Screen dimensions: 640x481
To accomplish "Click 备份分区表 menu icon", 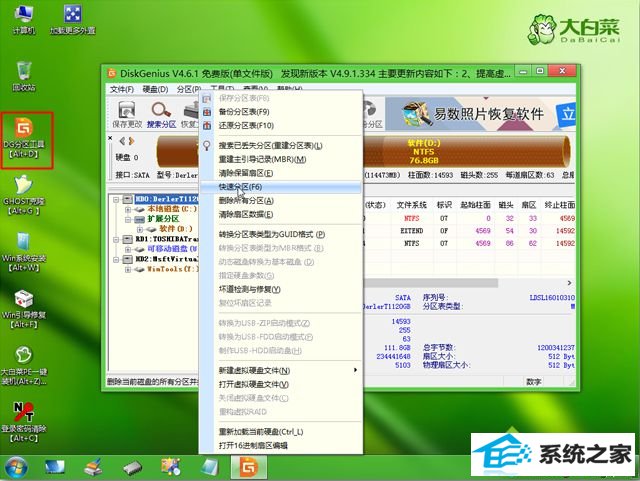I will tap(207, 112).
